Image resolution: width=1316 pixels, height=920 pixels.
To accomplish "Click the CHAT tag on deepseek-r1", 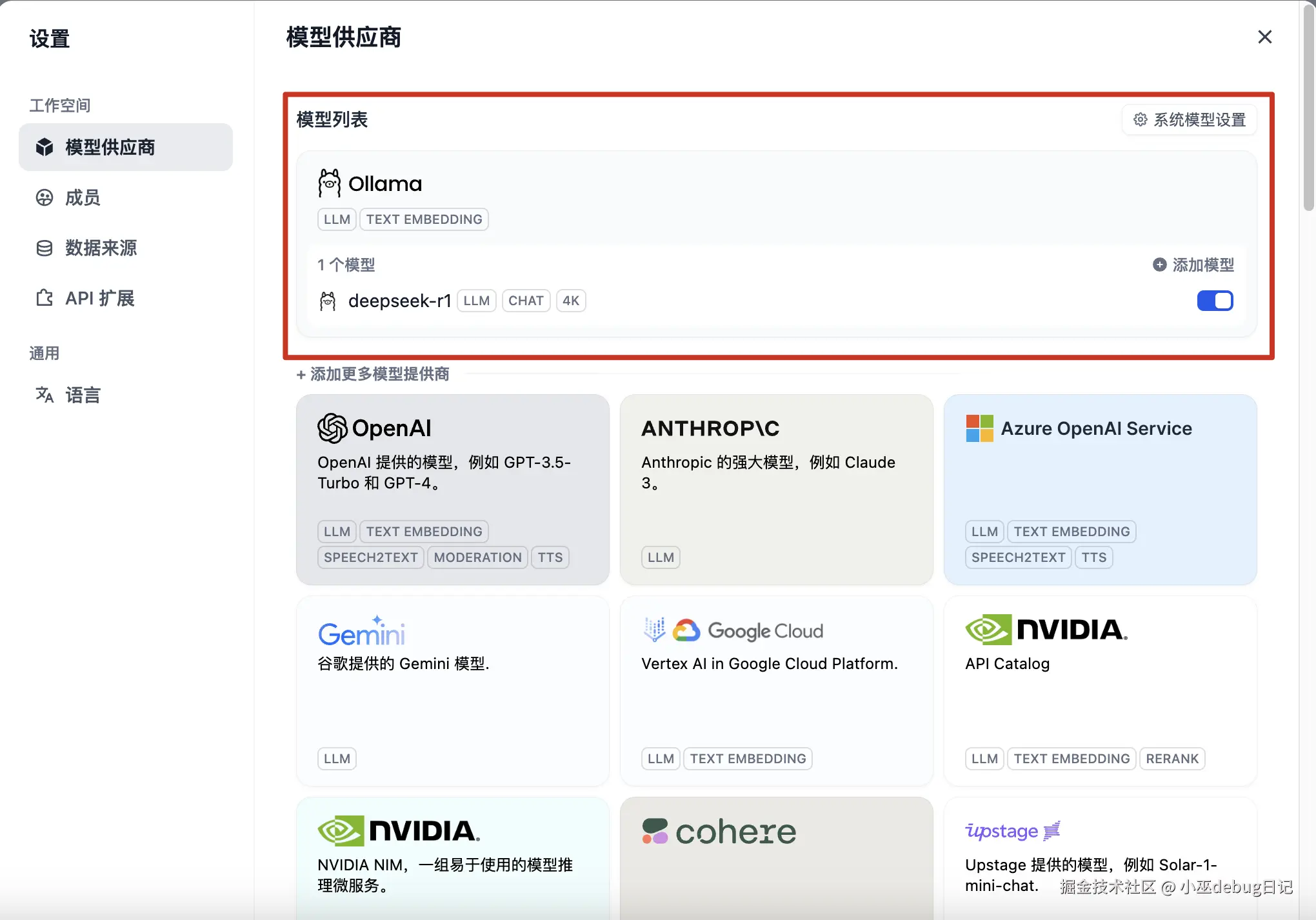I will (525, 300).
